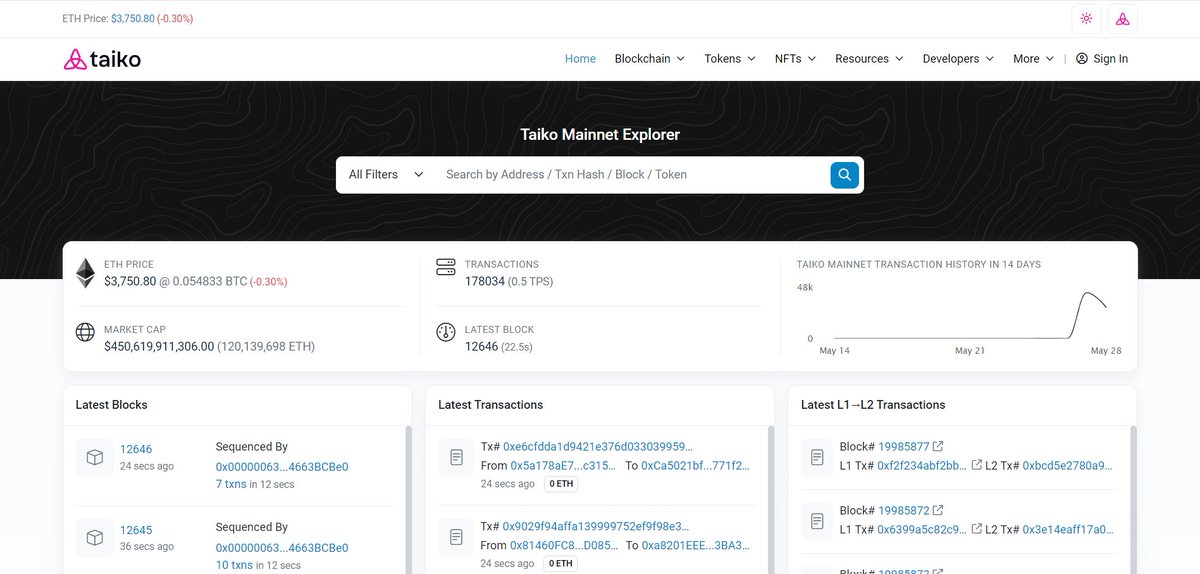Click document icon for Tx 0x9029f94affa139
The height and width of the screenshot is (574, 1200).
456,538
